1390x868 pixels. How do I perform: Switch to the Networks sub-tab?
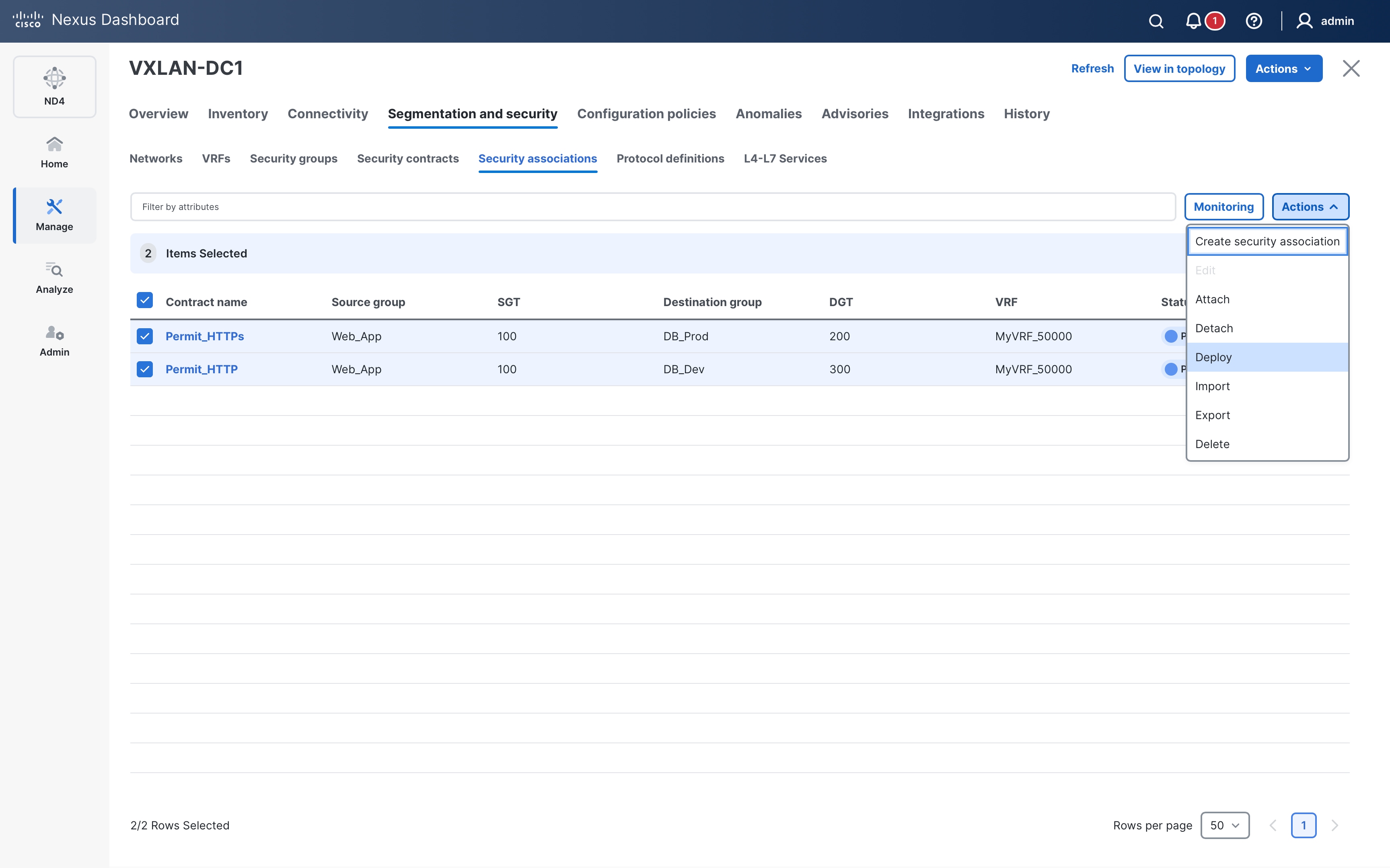pyautogui.click(x=156, y=158)
